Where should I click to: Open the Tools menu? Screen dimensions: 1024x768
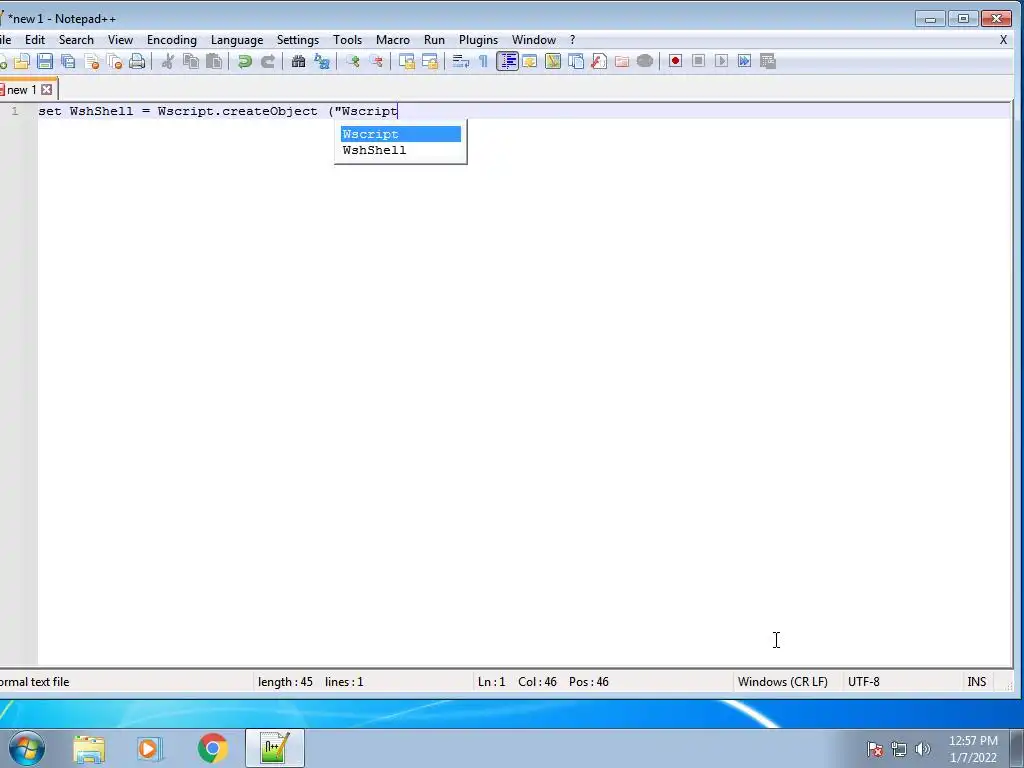point(347,40)
